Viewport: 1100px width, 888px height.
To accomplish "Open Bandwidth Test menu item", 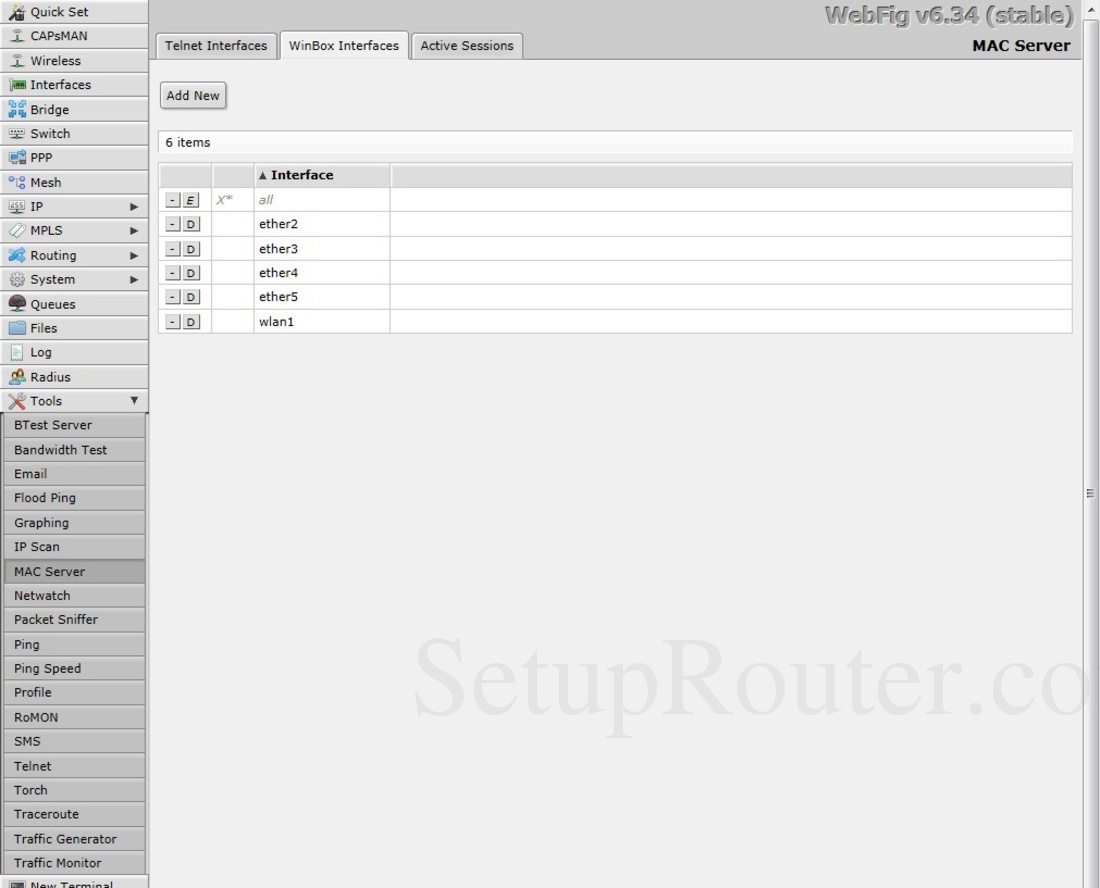I will [x=74, y=450].
